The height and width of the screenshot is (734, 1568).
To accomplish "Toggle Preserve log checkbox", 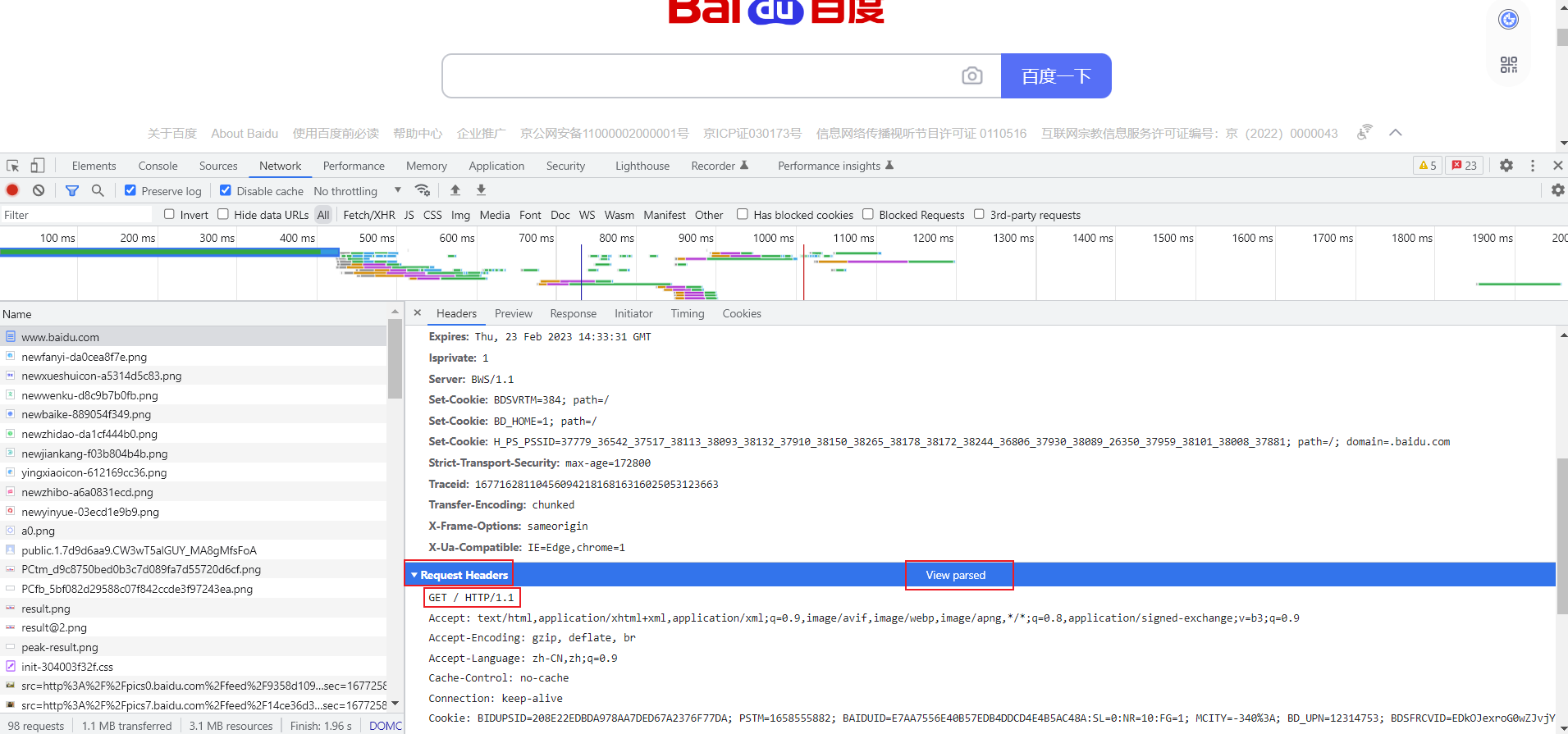I will (x=130, y=190).
